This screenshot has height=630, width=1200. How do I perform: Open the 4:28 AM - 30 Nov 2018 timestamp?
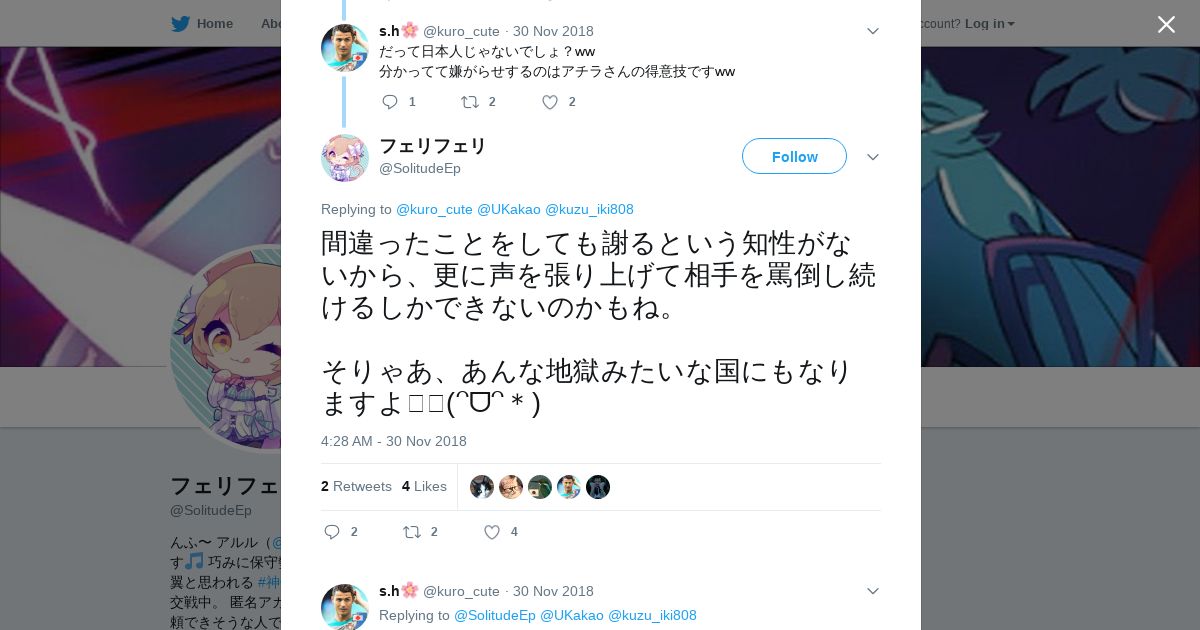394,441
